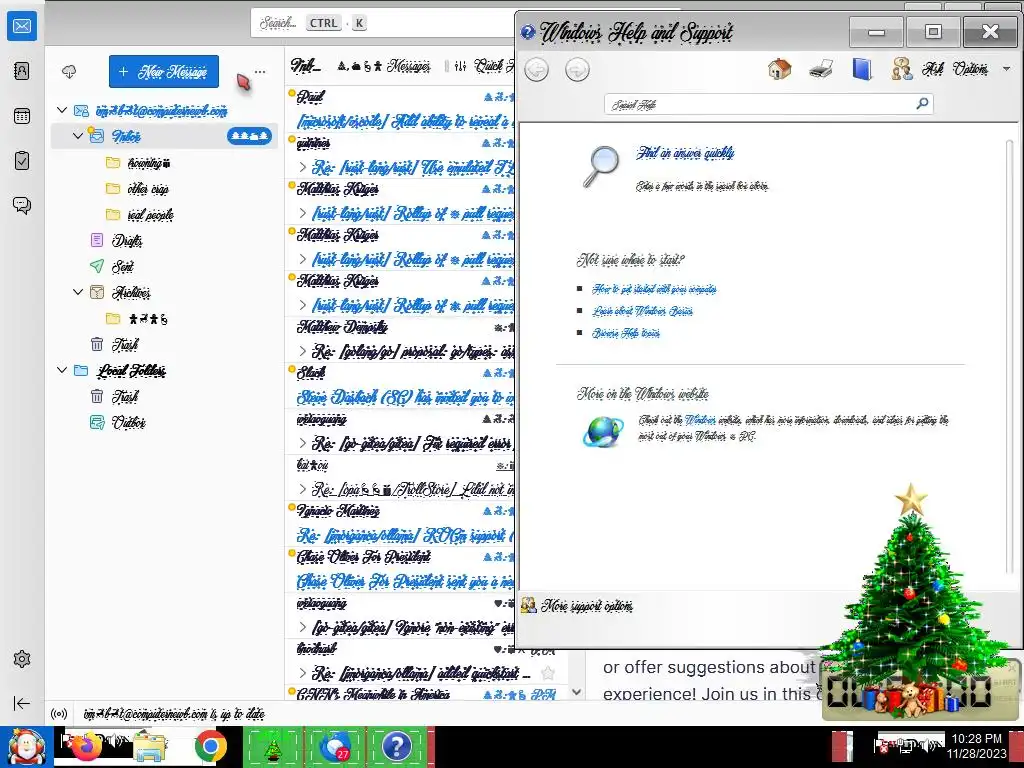Screen dimensions: 1024x768
Task: Collapse the Archives folder subtree
Action: pyautogui.click(x=78, y=292)
